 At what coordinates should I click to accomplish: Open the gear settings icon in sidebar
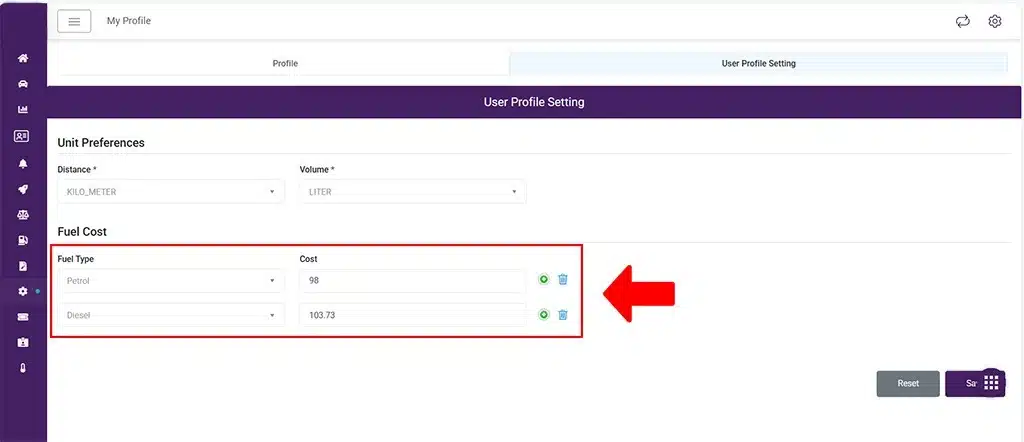pyautogui.click(x=23, y=291)
